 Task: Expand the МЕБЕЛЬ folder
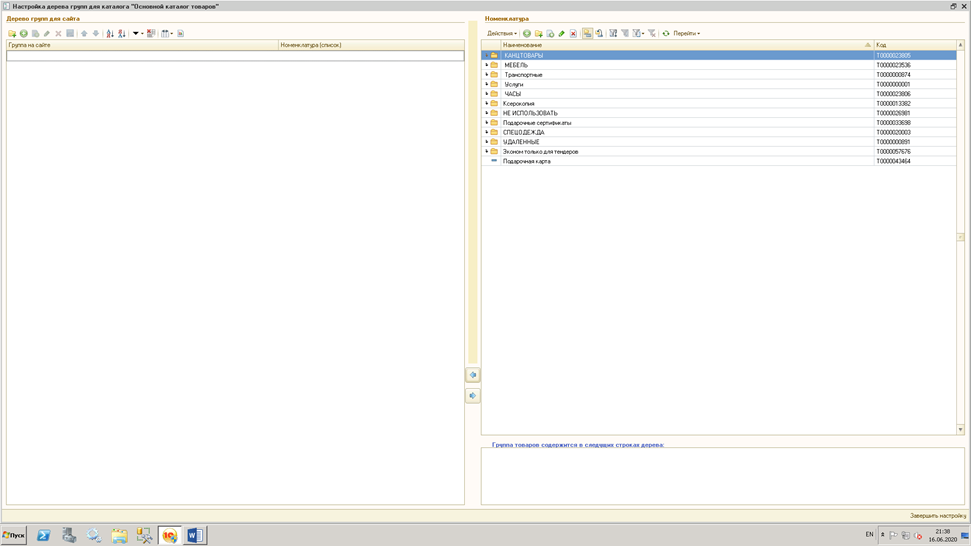click(487, 65)
